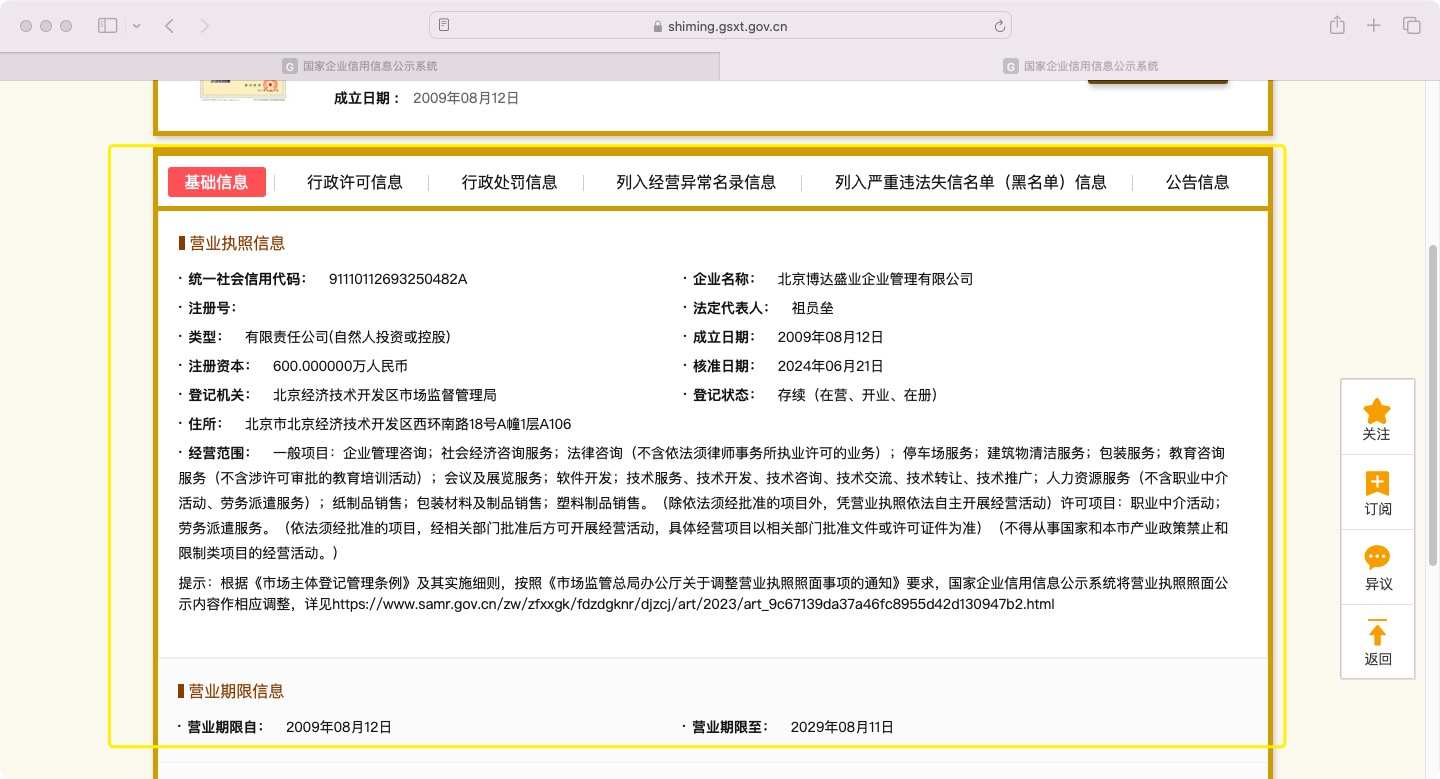Click the 关注 star icon
This screenshot has height=779, width=1440.
point(1377,410)
